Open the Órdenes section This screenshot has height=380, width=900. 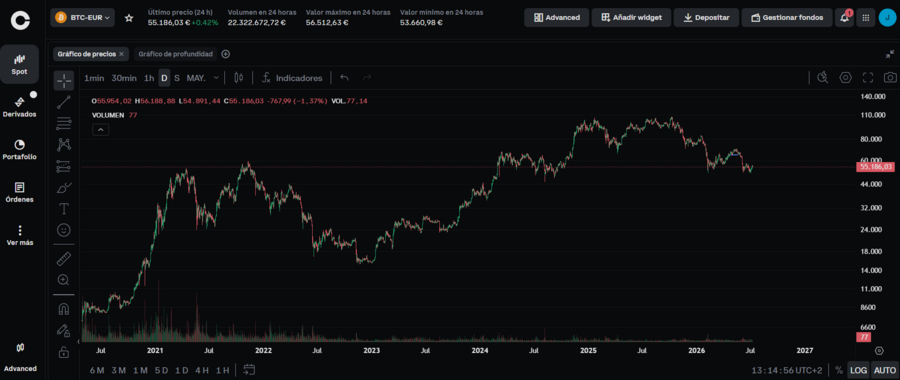pos(20,192)
